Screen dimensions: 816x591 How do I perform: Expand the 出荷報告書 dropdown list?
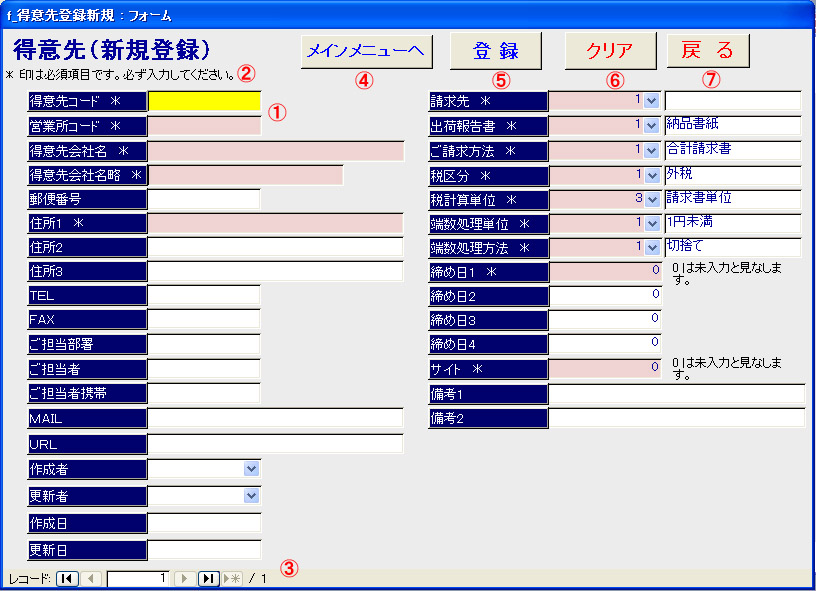[x=651, y=126]
